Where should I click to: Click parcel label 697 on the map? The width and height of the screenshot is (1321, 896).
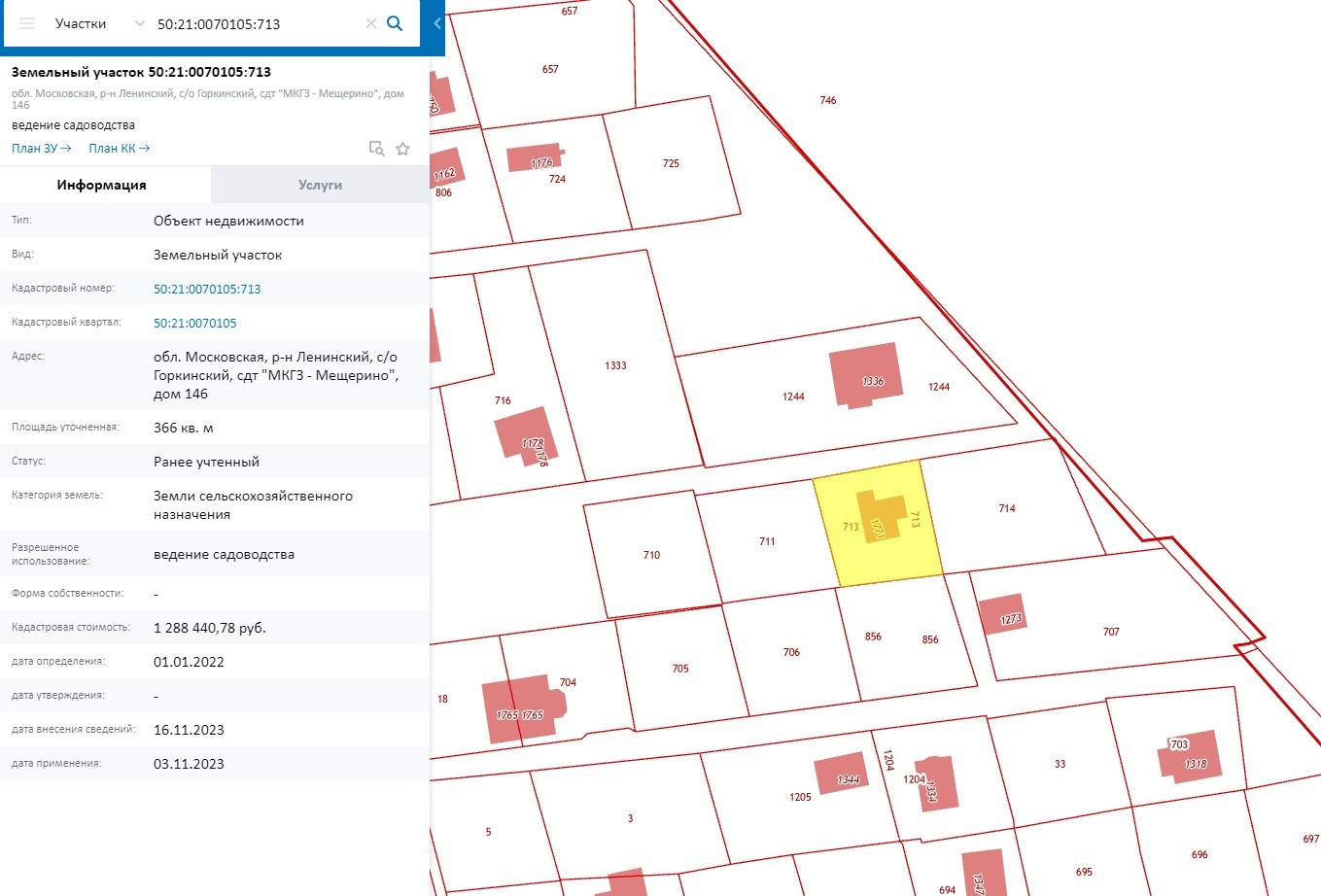click(x=1311, y=839)
